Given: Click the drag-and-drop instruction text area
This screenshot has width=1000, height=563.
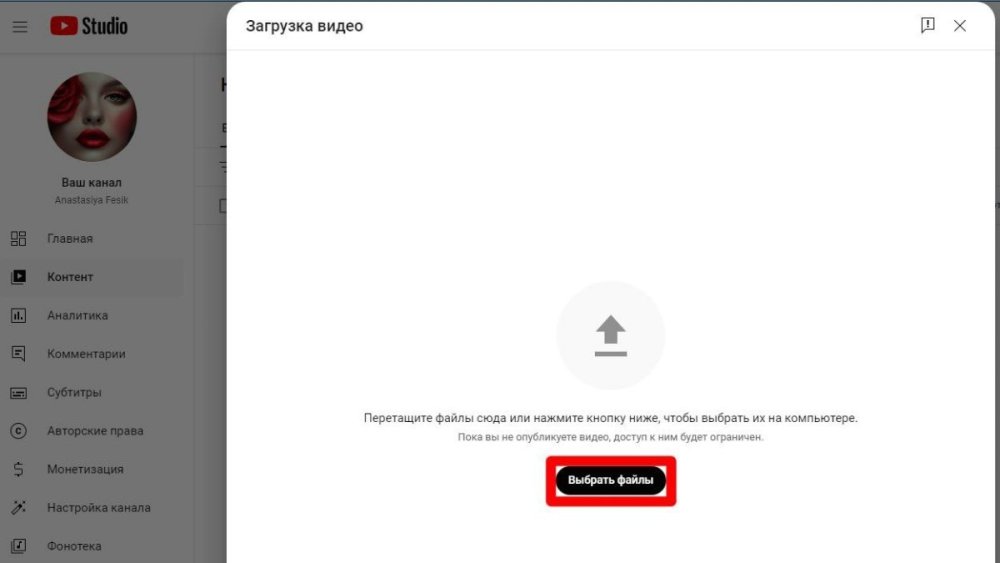Looking at the screenshot, I should [610, 418].
